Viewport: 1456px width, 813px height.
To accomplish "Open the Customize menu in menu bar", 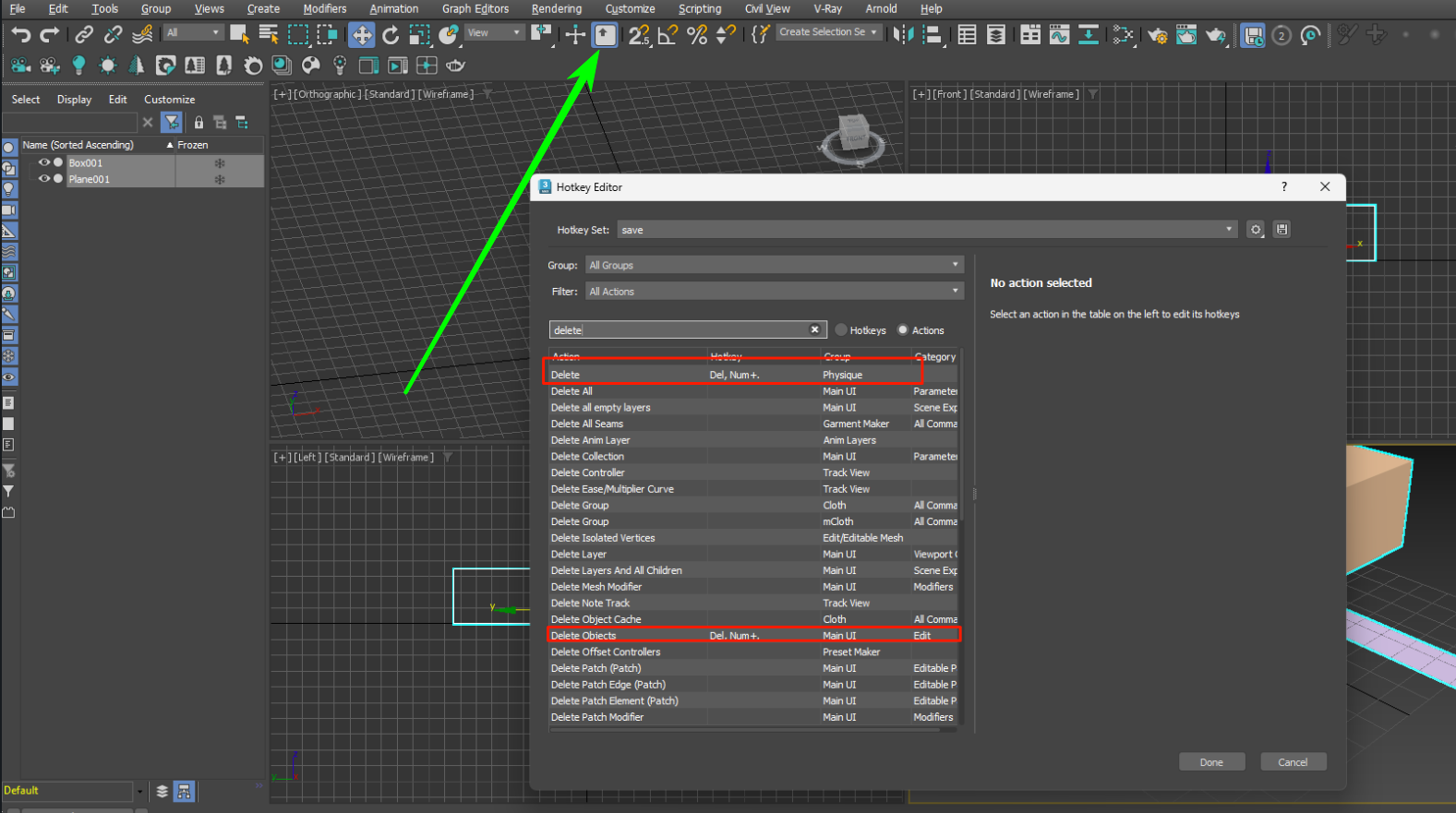I will (x=631, y=8).
